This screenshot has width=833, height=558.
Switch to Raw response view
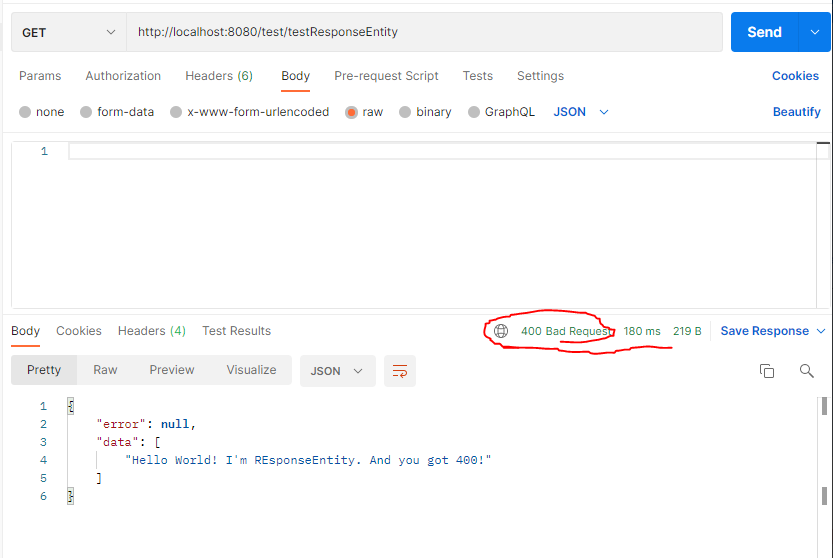click(105, 370)
